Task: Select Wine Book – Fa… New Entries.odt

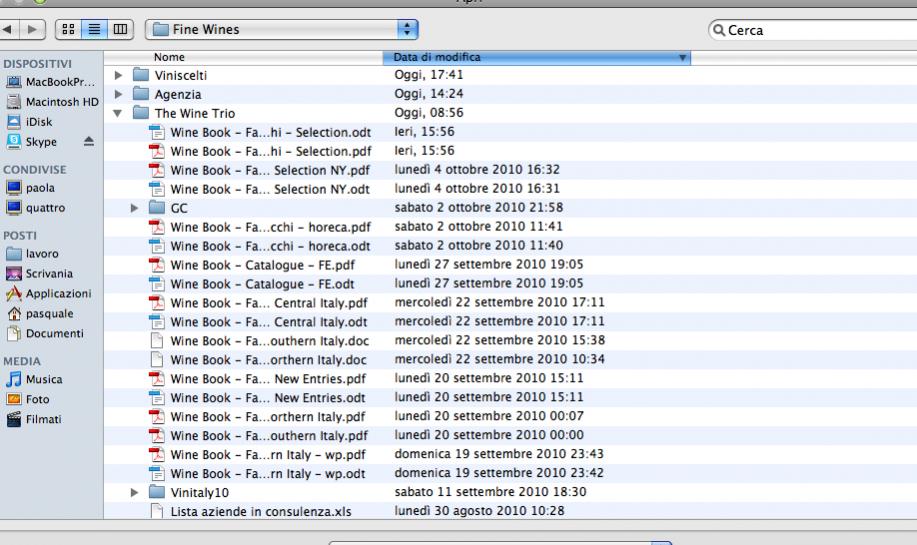Action: click(258, 398)
